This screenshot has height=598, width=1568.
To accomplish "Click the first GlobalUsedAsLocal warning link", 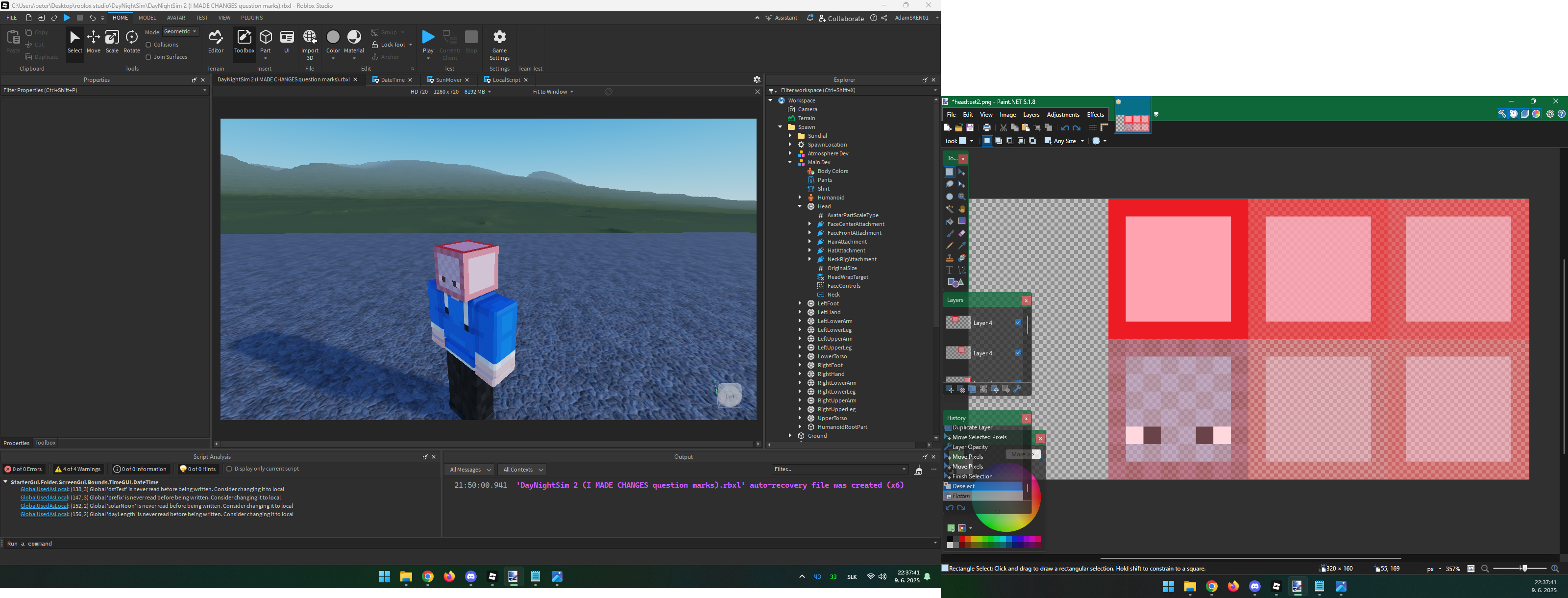I will click(x=44, y=489).
